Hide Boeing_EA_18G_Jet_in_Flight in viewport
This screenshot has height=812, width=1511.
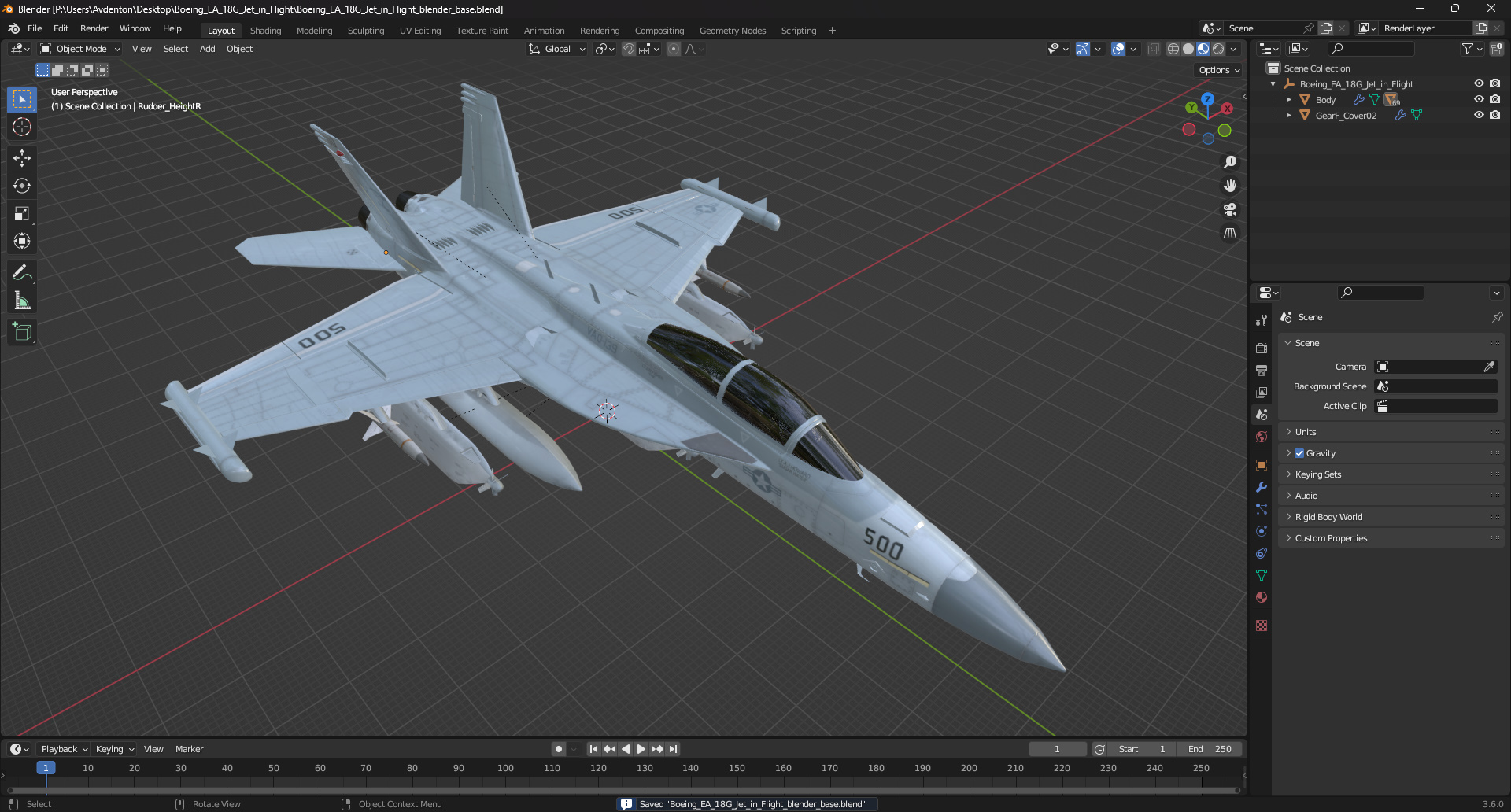tap(1479, 83)
